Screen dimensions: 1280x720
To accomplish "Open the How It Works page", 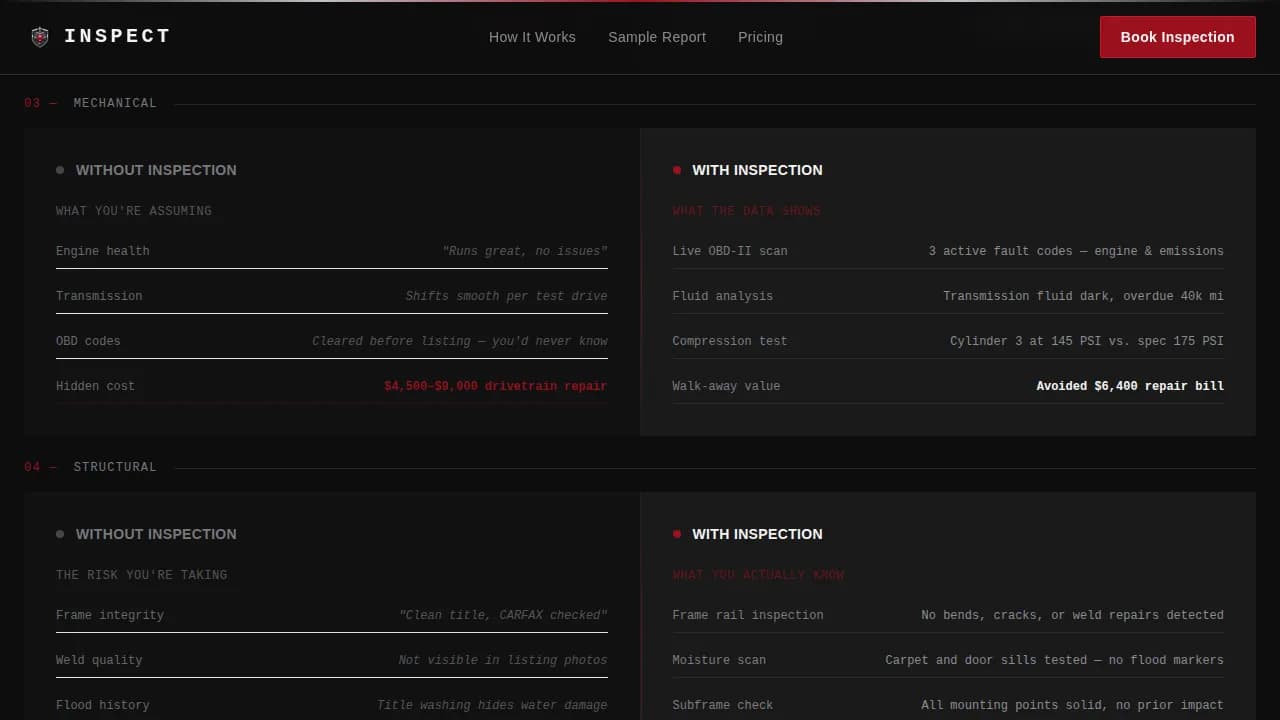I will pos(532,37).
